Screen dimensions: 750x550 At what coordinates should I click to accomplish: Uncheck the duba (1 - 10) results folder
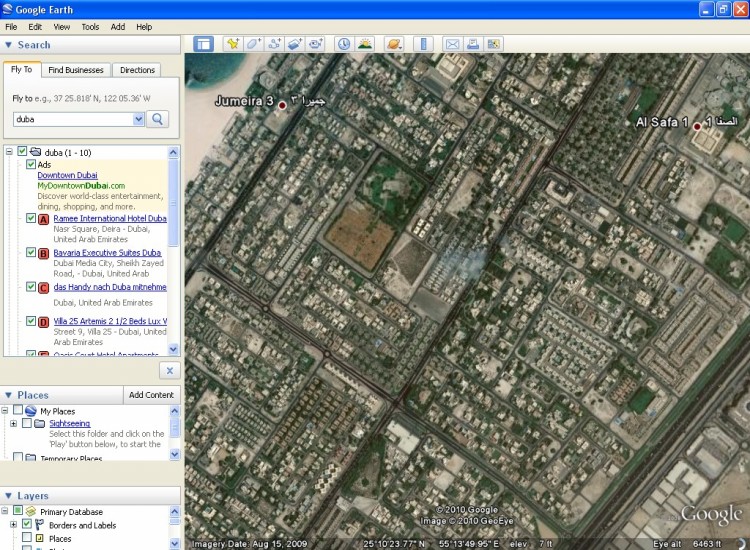[x=22, y=151]
